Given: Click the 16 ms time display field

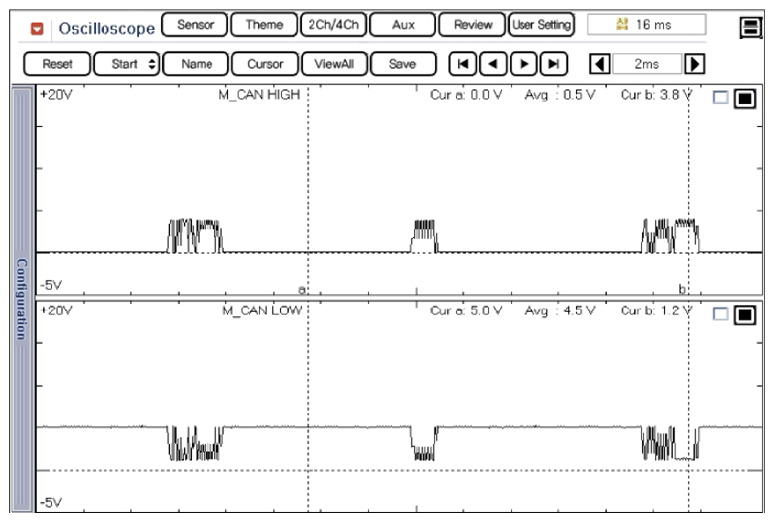Looking at the screenshot, I should tap(646, 25).
